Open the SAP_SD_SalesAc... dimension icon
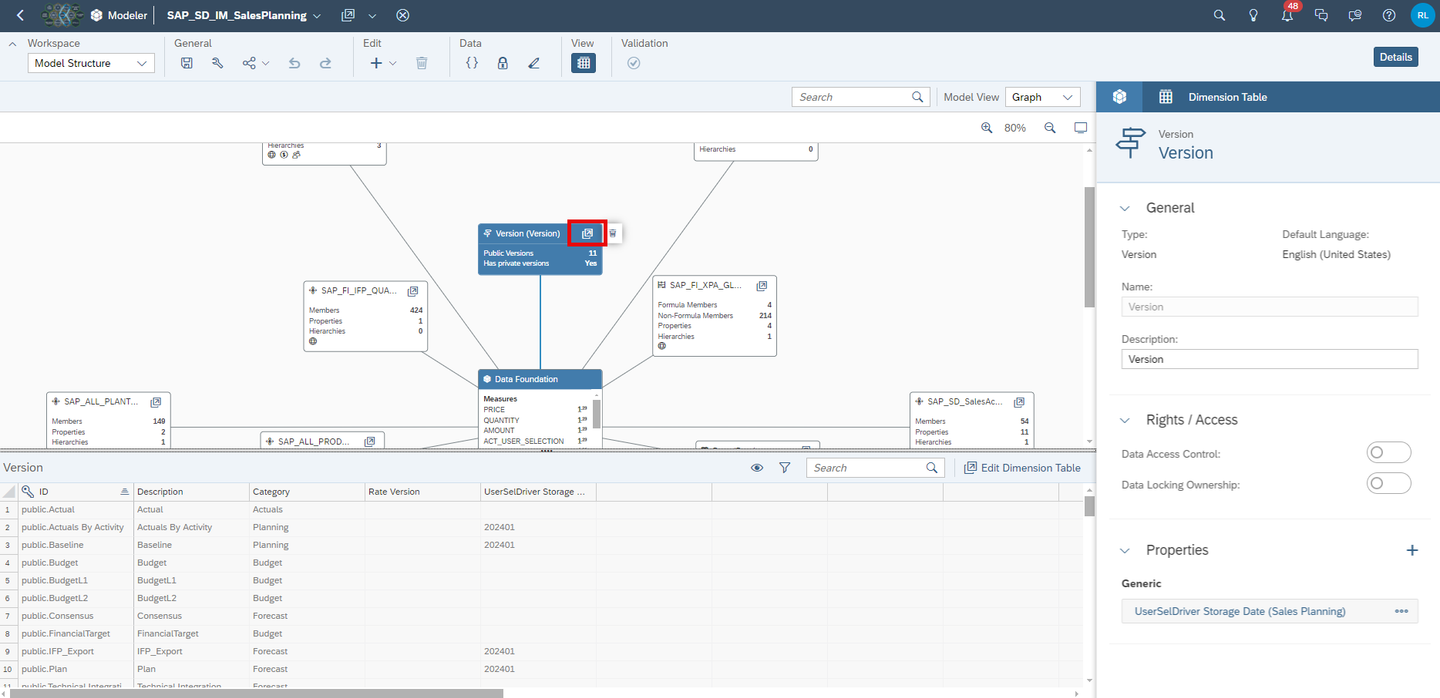This screenshot has width=1440, height=698. (x=1018, y=401)
